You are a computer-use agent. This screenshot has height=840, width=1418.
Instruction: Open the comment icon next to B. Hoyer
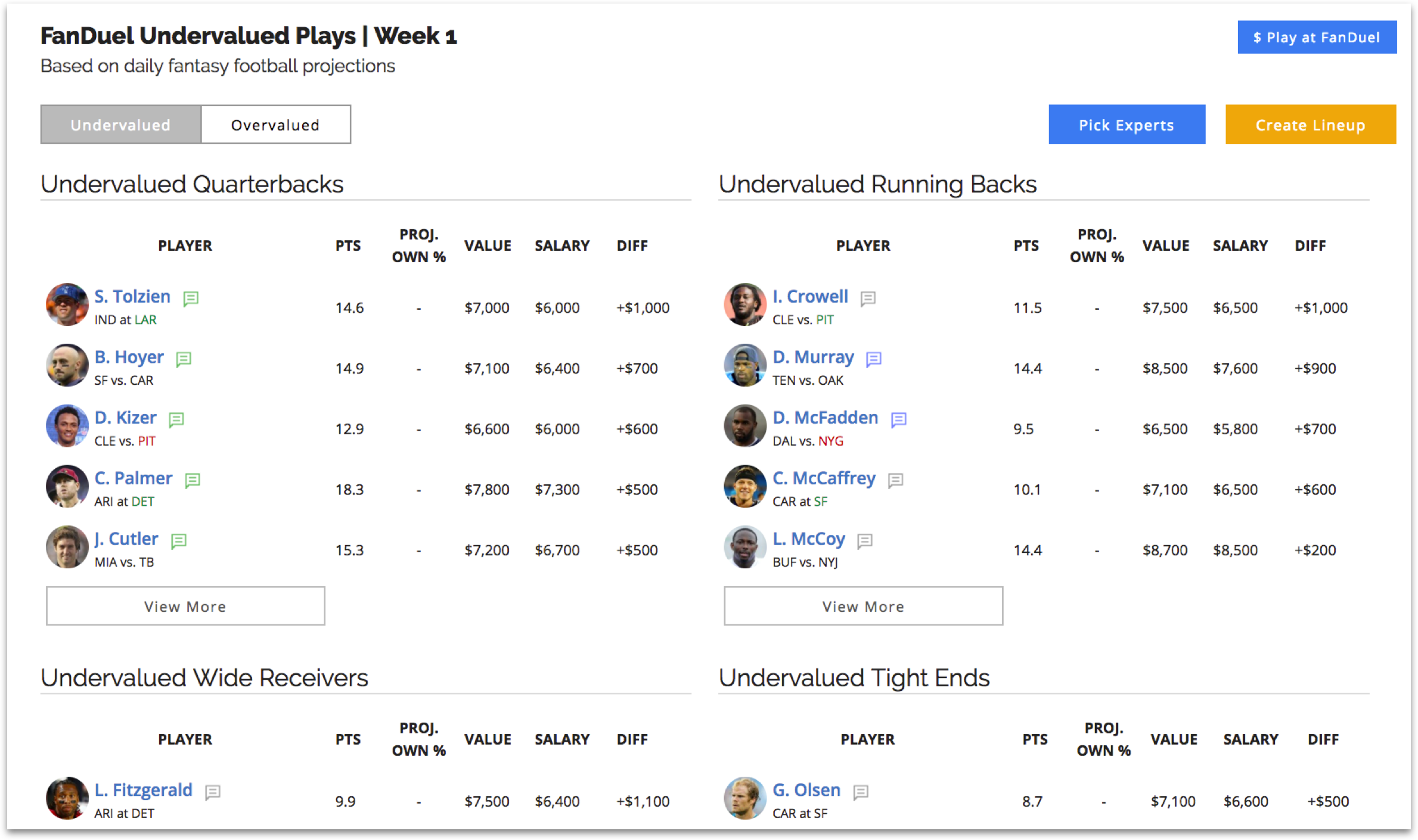(x=184, y=359)
